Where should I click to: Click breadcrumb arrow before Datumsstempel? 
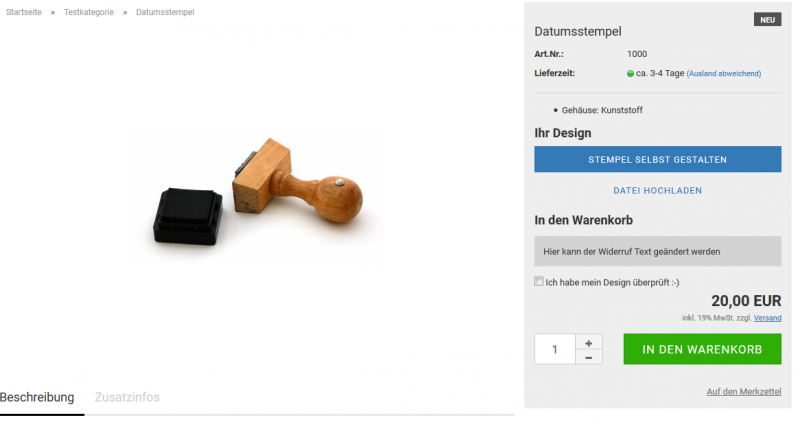125,12
